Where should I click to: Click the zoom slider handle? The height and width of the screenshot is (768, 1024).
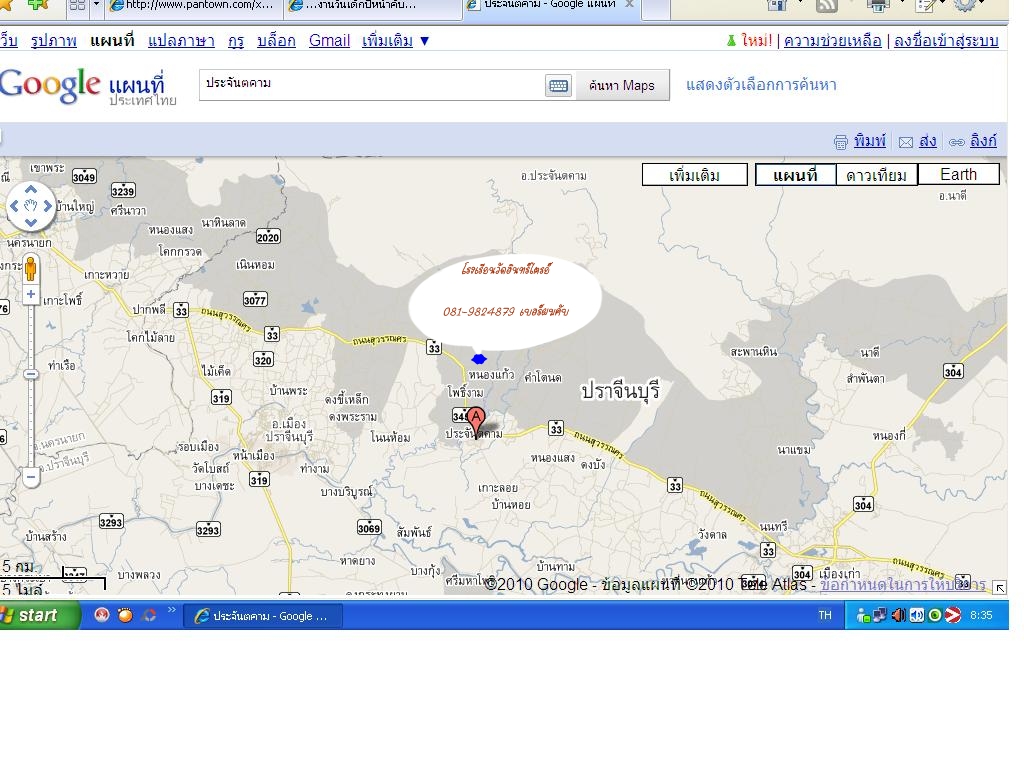point(31,374)
